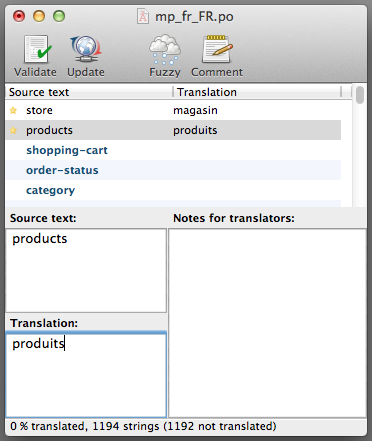The height and width of the screenshot is (441, 372).
Task: Sort by the Translation column header
Action: point(257,92)
